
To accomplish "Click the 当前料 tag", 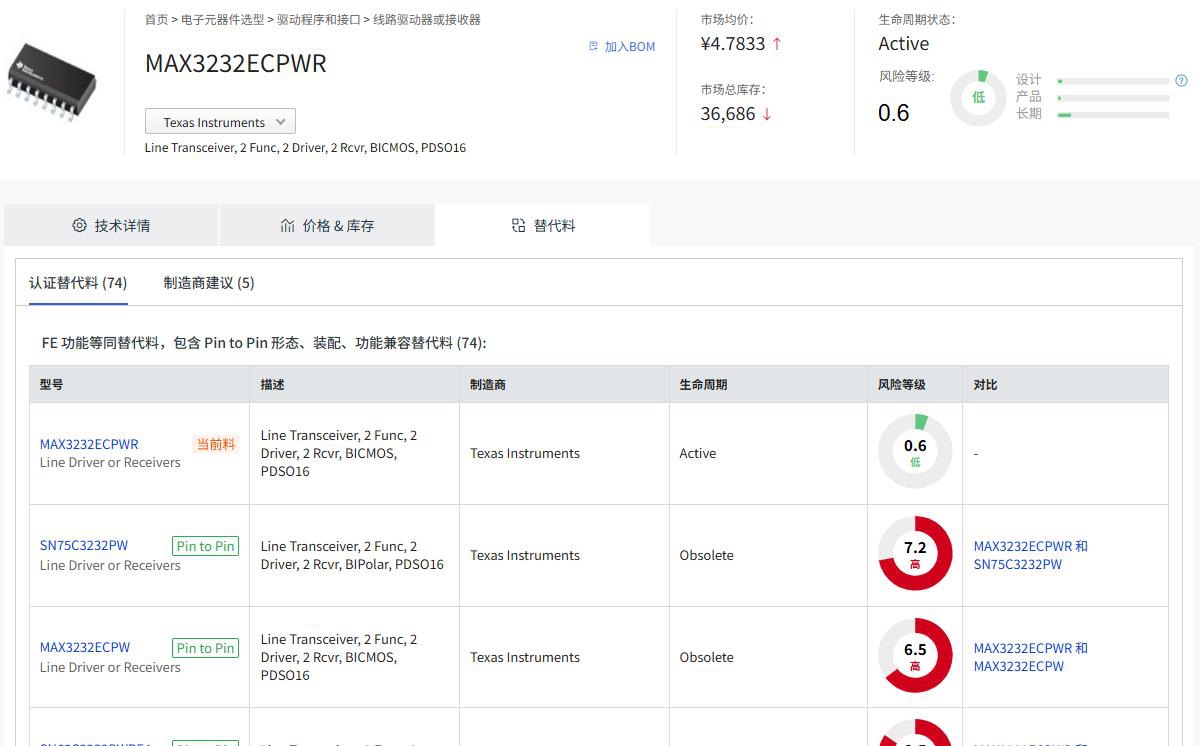I will 216,444.
